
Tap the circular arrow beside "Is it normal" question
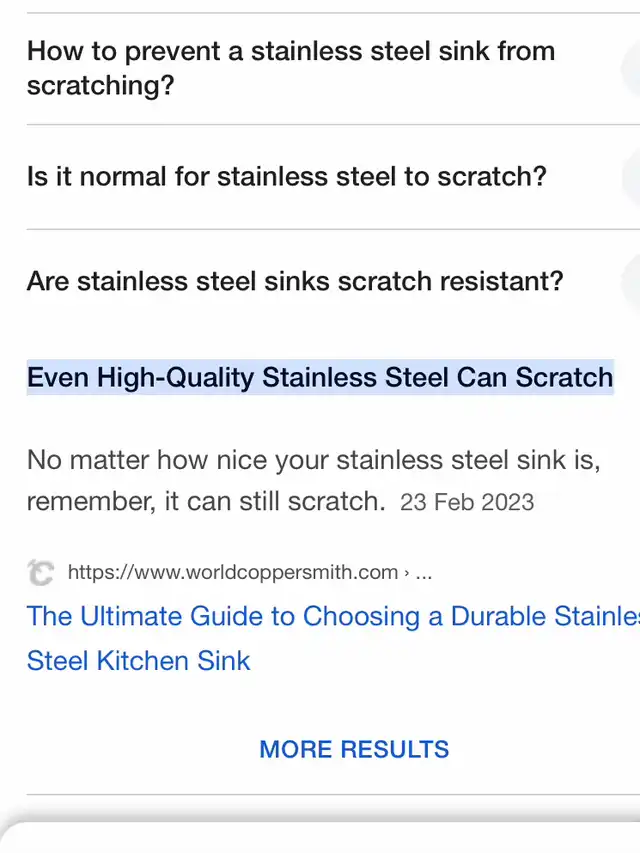[631, 177]
